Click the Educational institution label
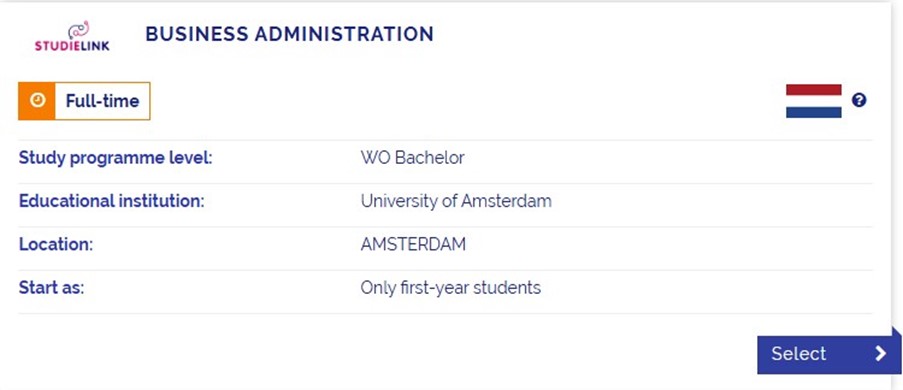 [x=112, y=201]
